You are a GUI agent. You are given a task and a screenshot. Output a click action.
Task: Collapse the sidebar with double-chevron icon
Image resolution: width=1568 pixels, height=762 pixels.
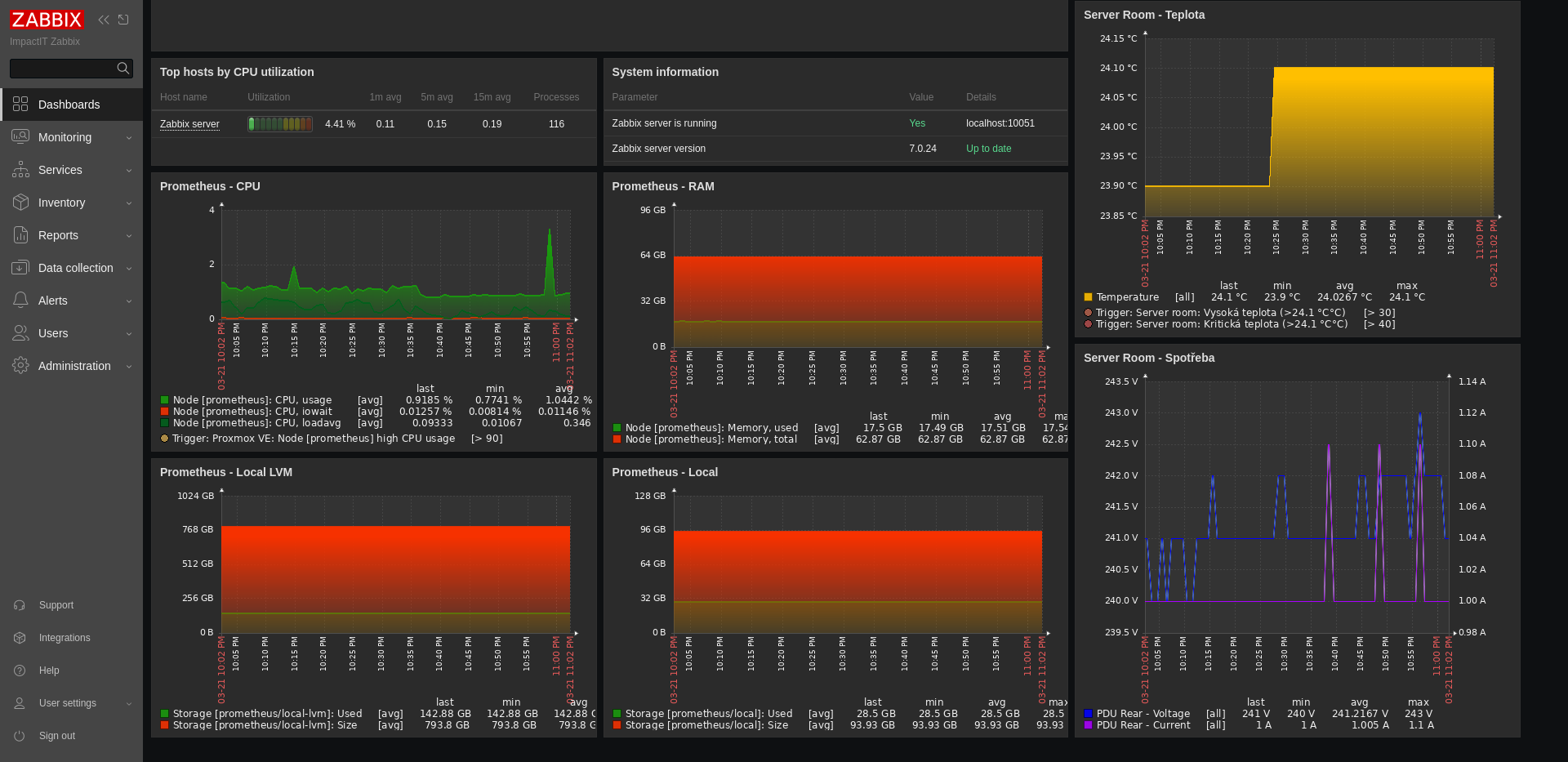click(x=104, y=20)
